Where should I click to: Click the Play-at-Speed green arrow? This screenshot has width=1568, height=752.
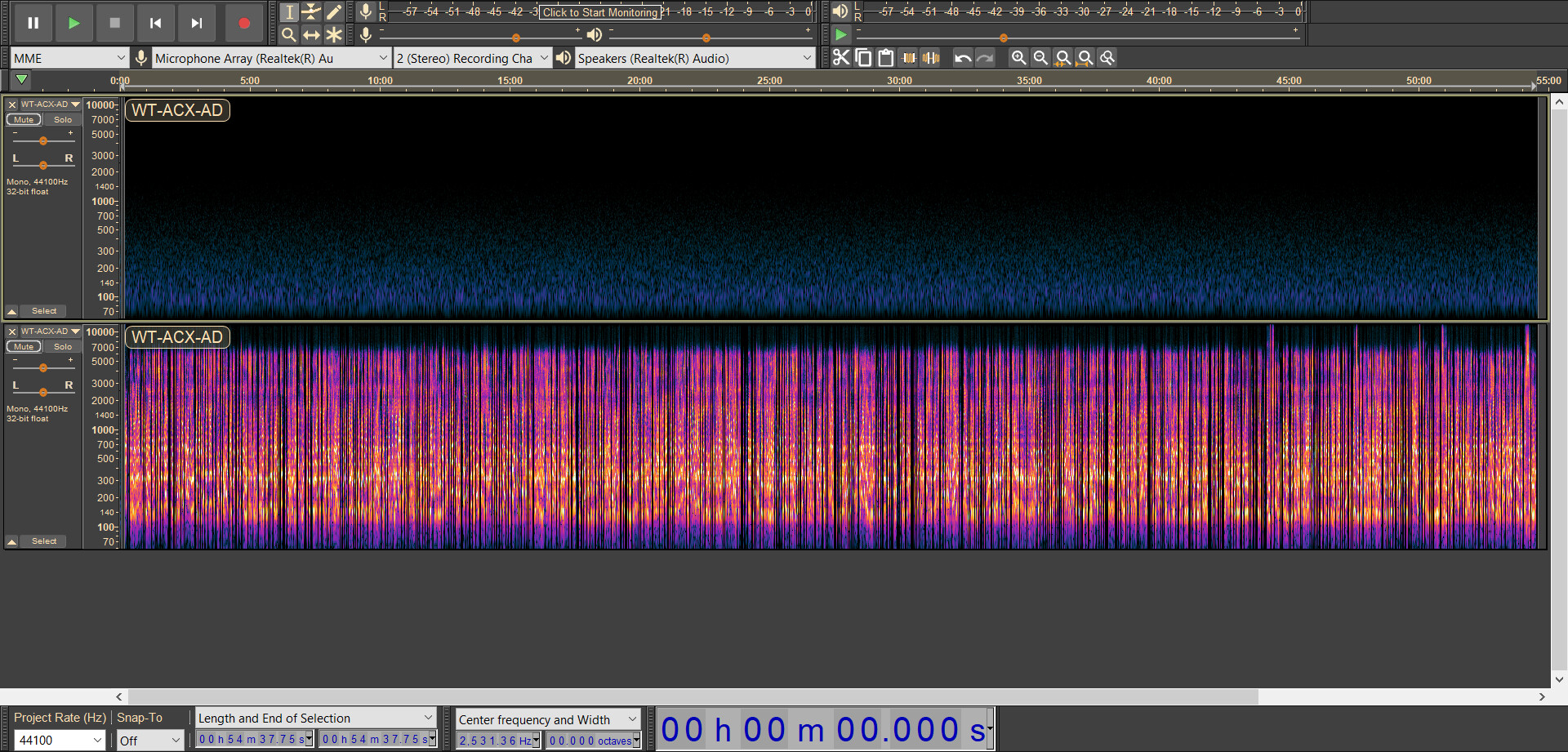click(840, 35)
